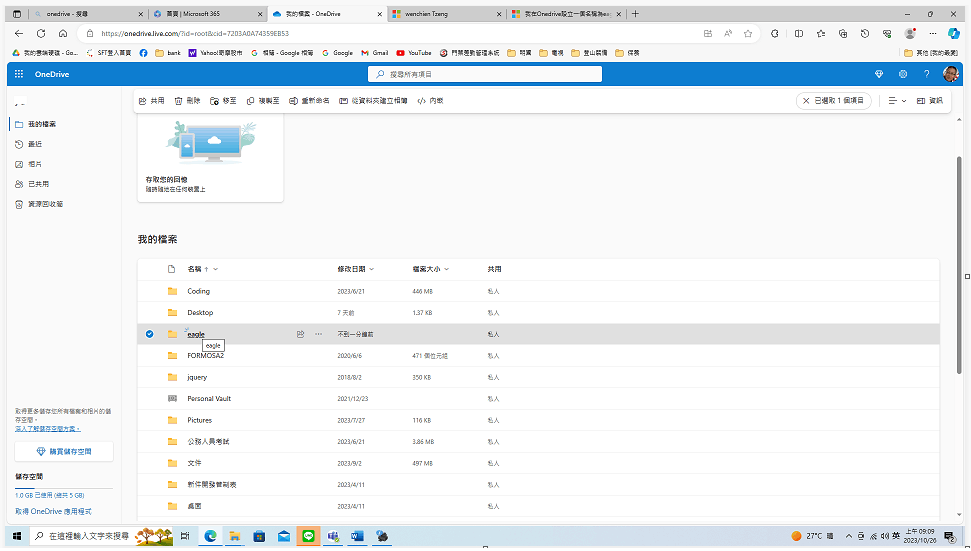Screen dimensions: 971x551
Task: Open Word from the taskbar
Action: [x=357, y=536]
